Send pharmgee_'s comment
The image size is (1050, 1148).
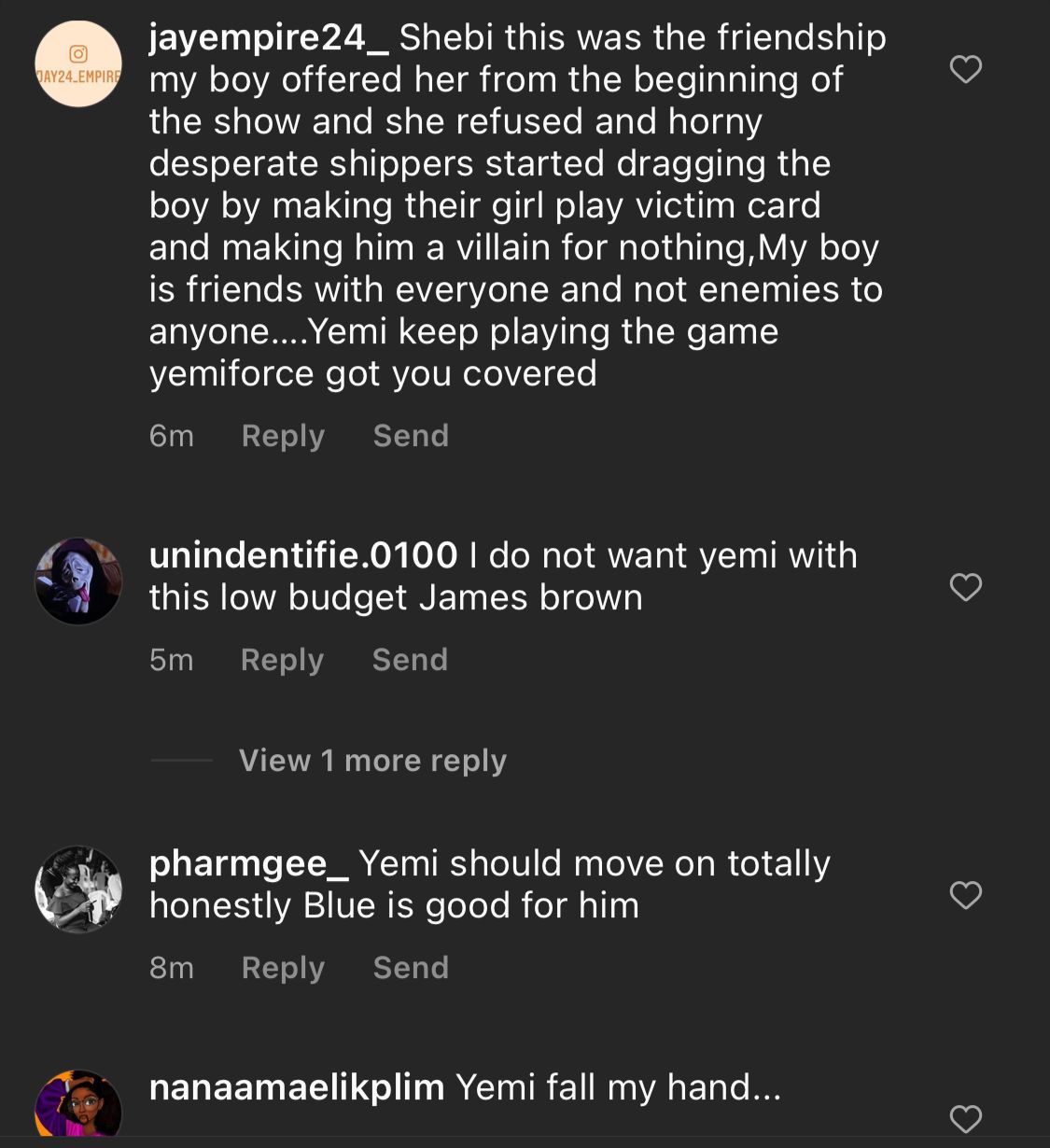coord(411,968)
